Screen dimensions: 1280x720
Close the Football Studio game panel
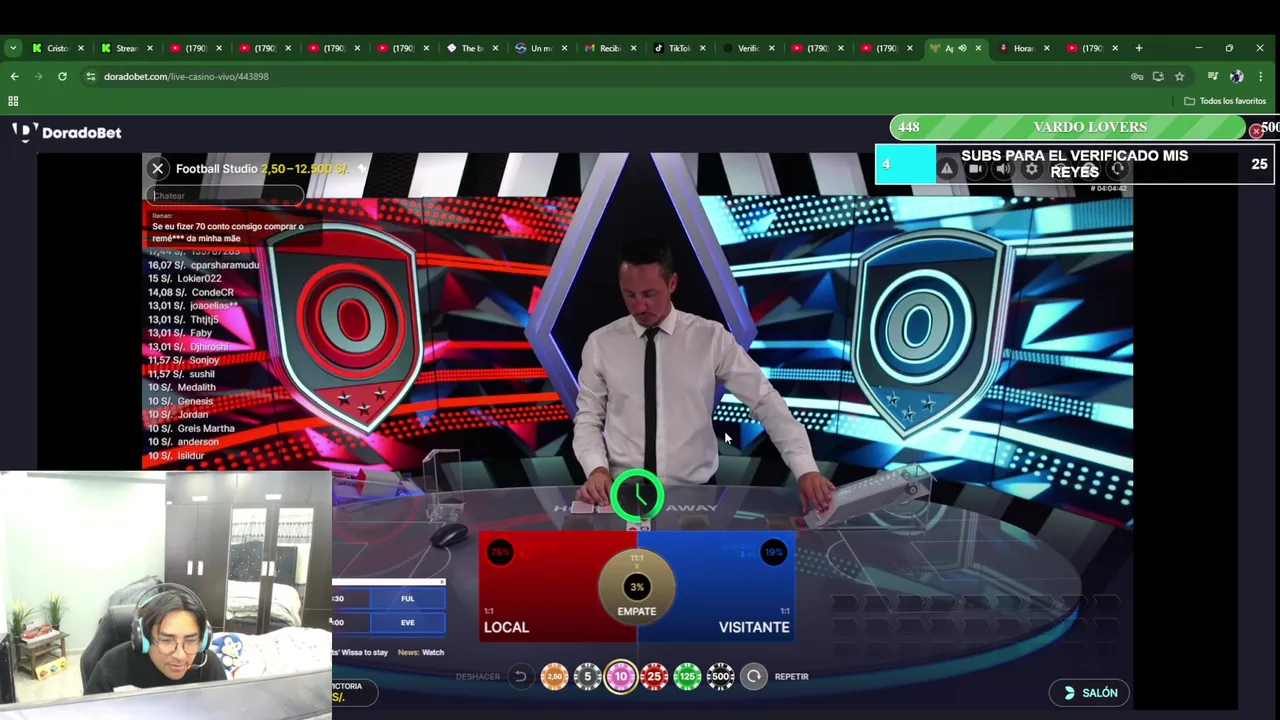tap(157, 169)
